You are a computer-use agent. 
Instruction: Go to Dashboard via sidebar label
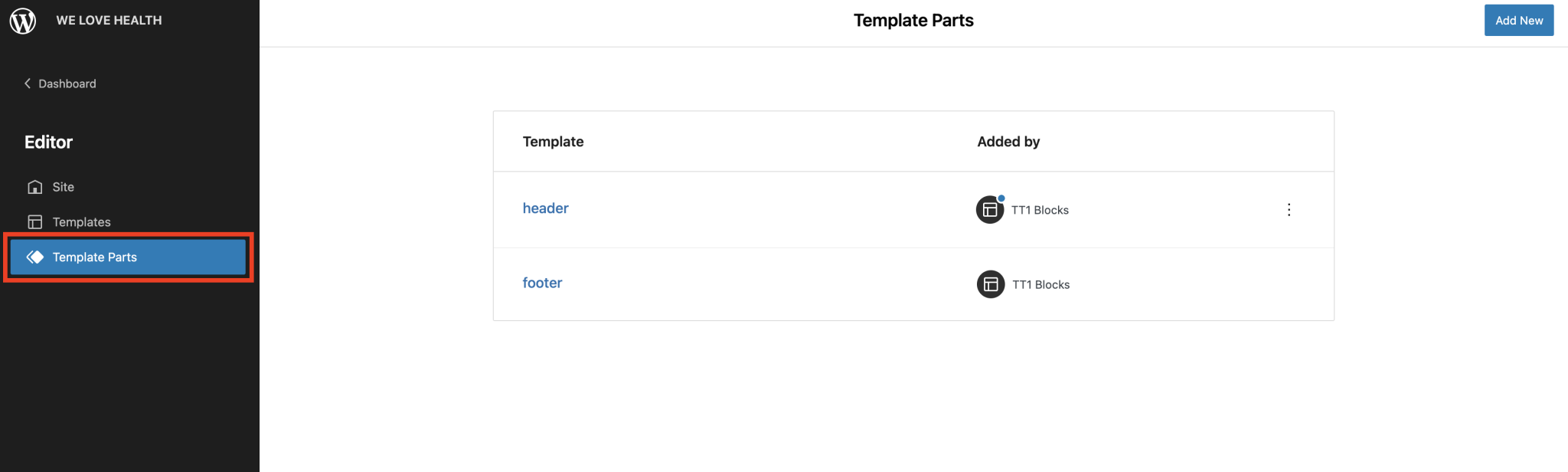67,84
